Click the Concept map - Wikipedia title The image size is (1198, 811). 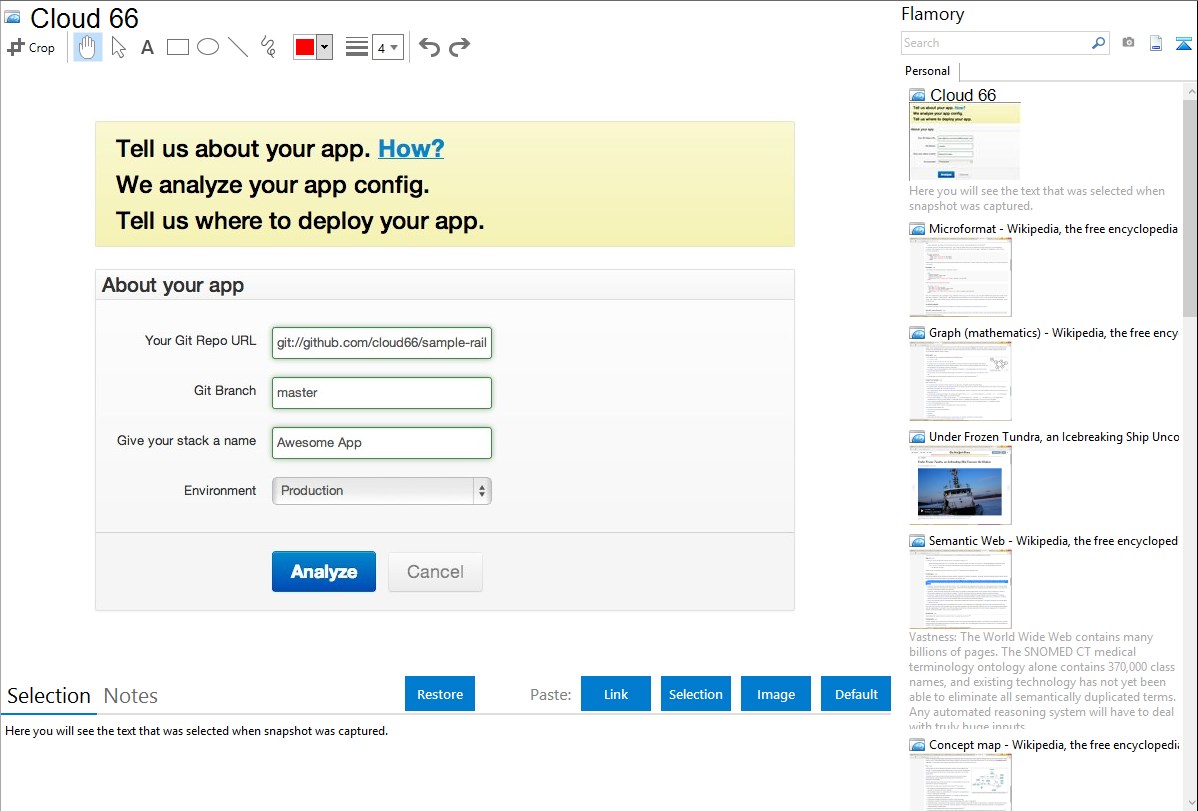pos(1054,744)
